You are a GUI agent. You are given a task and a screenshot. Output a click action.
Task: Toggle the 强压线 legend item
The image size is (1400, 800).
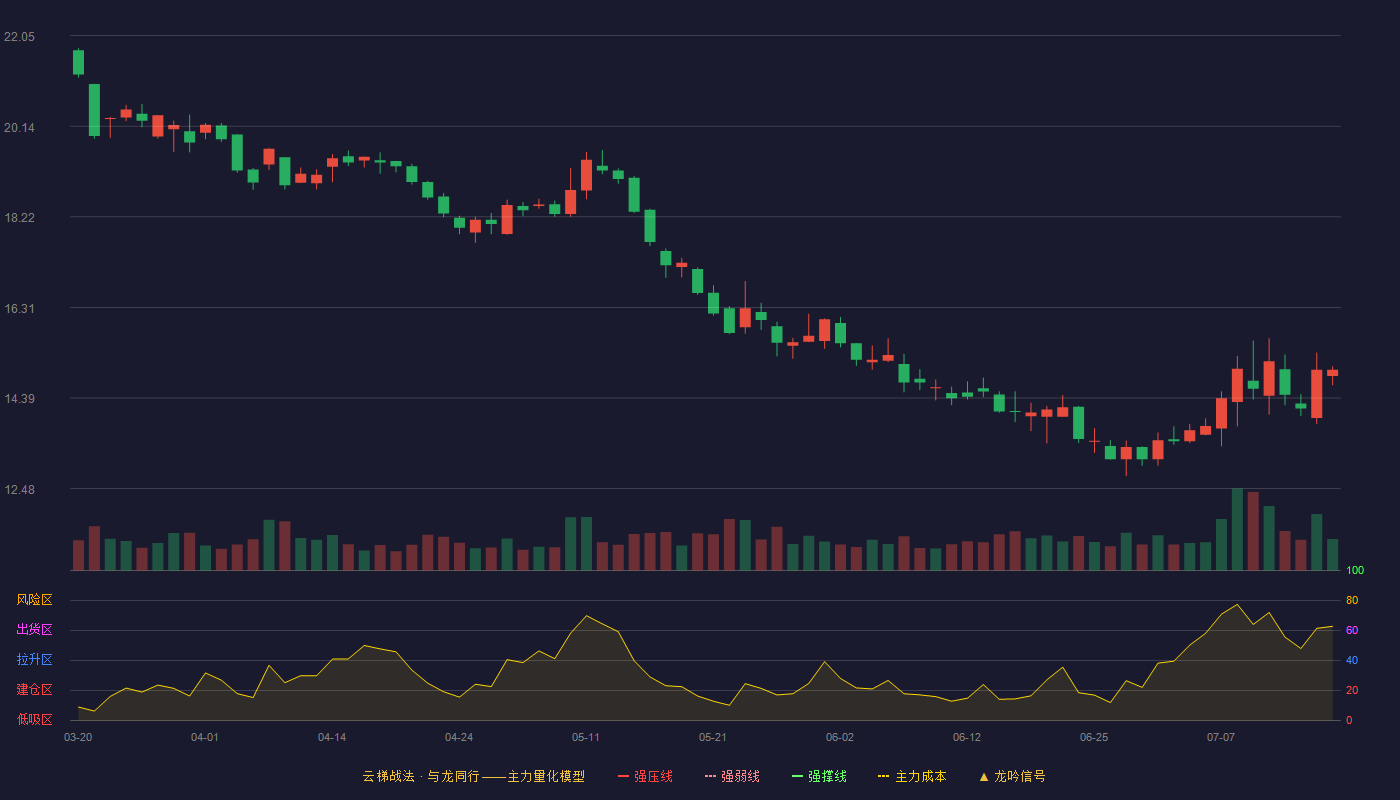click(x=645, y=776)
